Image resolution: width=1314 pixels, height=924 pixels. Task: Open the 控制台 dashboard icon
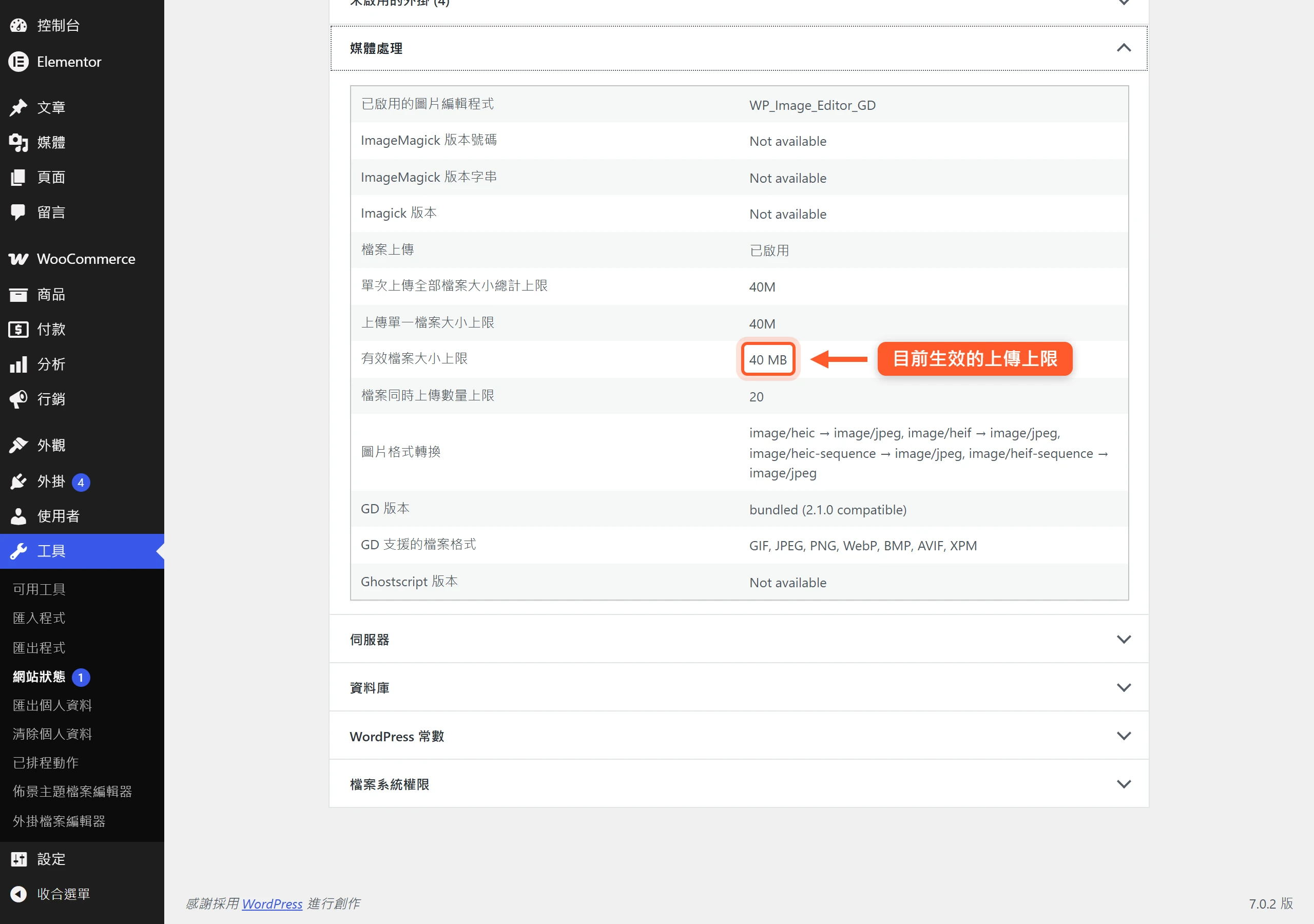(x=18, y=25)
